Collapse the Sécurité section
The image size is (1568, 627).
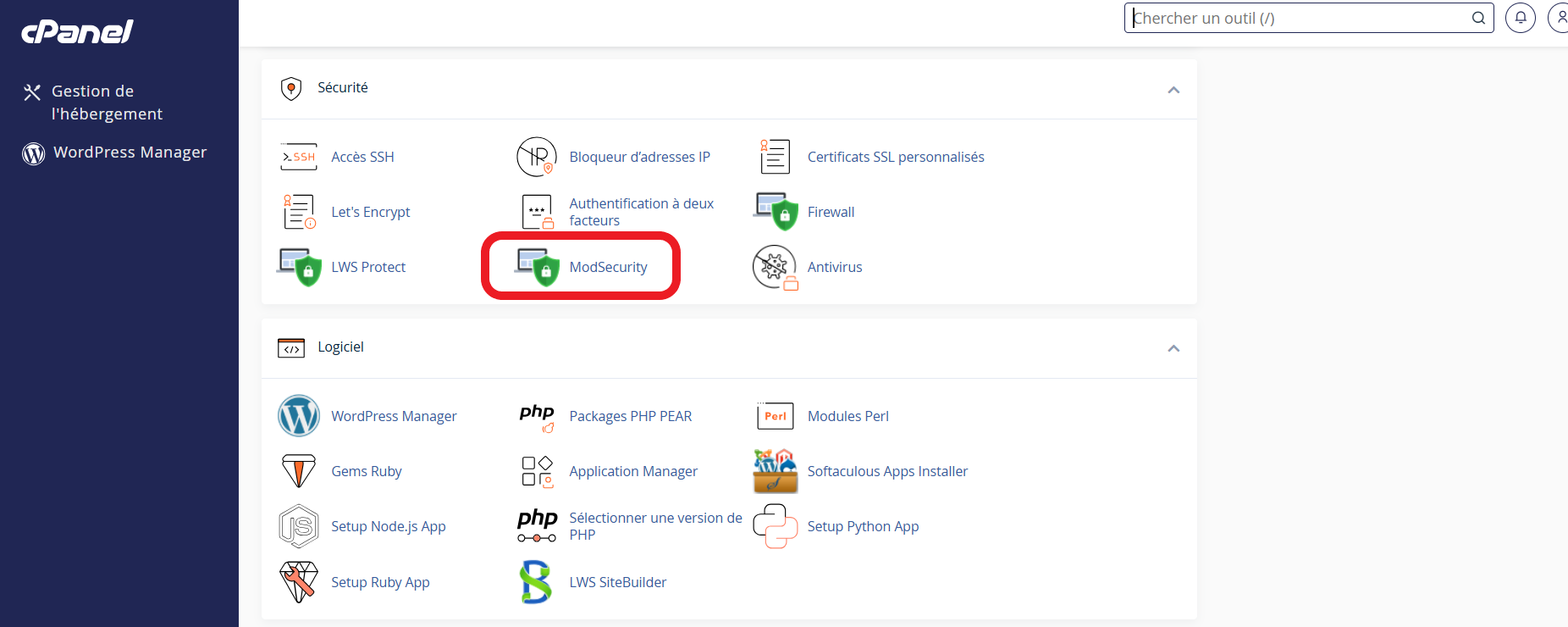click(1173, 90)
